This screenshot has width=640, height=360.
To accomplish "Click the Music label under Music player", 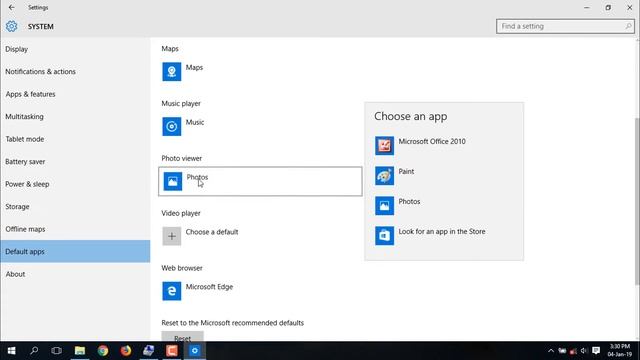I will tap(195, 122).
